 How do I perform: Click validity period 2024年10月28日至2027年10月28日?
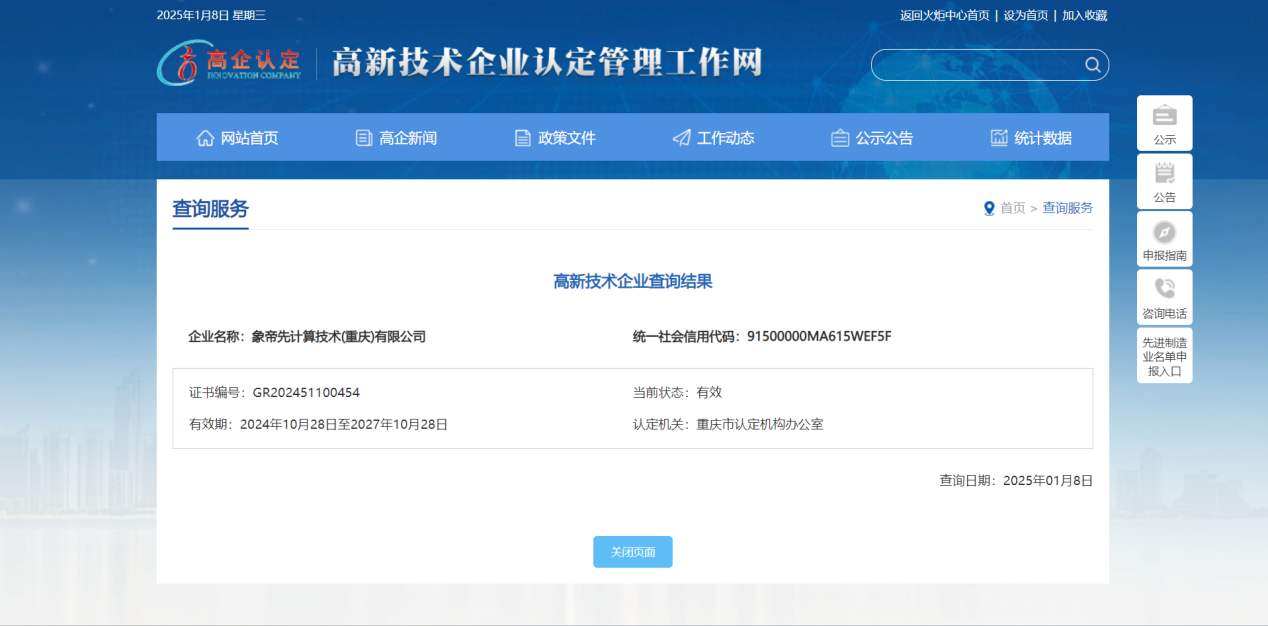pyautogui.click(x=344, y=425)
